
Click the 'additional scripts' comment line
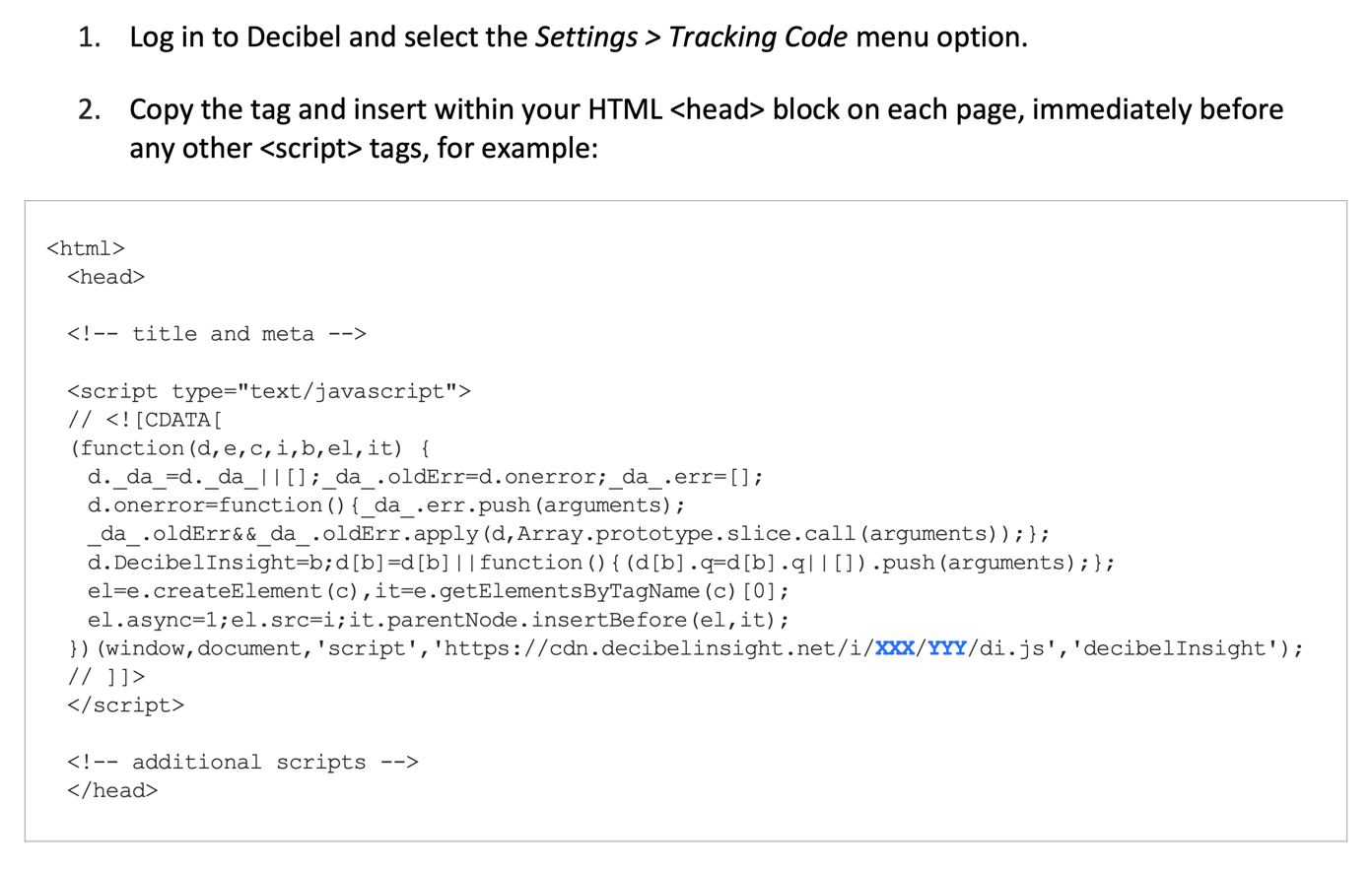(242, 763)
